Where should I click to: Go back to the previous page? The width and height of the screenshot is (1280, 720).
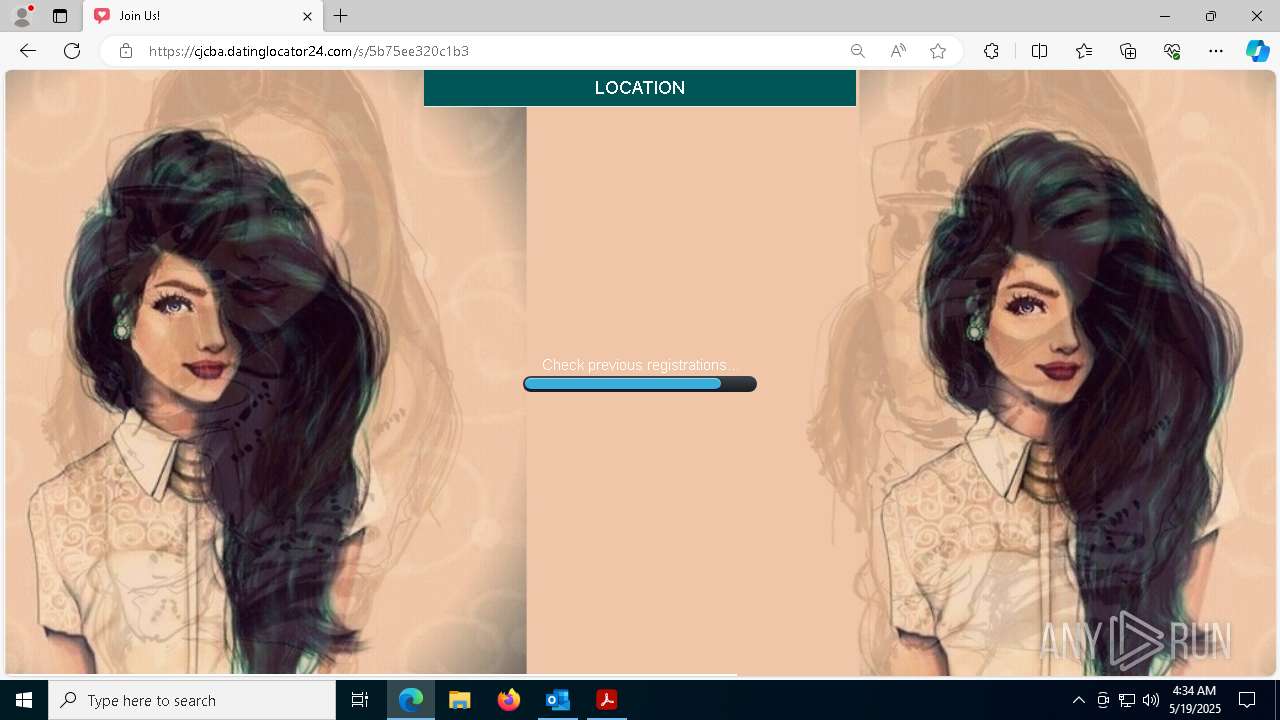pyautogui.click(x=28, y=51)
